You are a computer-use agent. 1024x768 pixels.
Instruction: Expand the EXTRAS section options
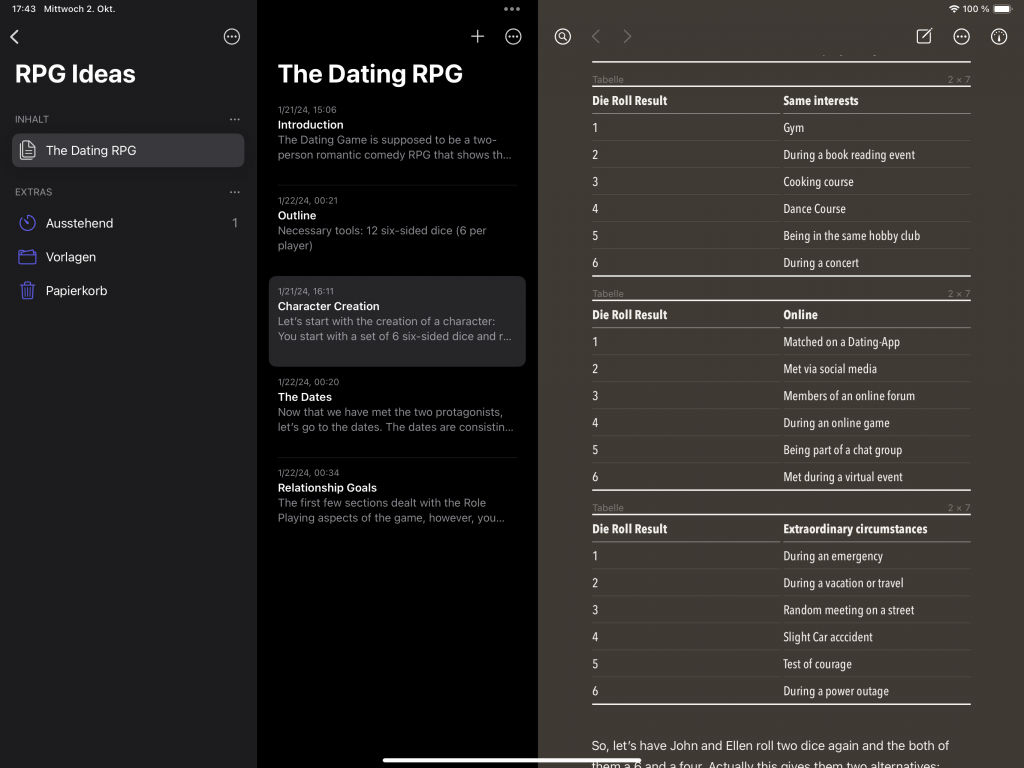click(x=234, y=192)
